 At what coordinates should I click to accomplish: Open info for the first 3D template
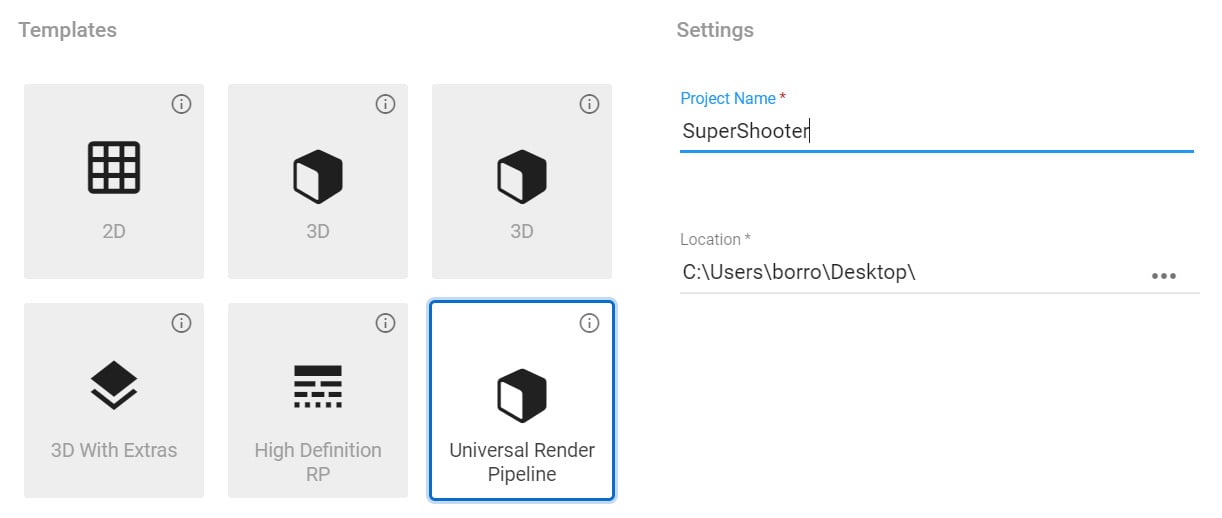coord(385,104)
